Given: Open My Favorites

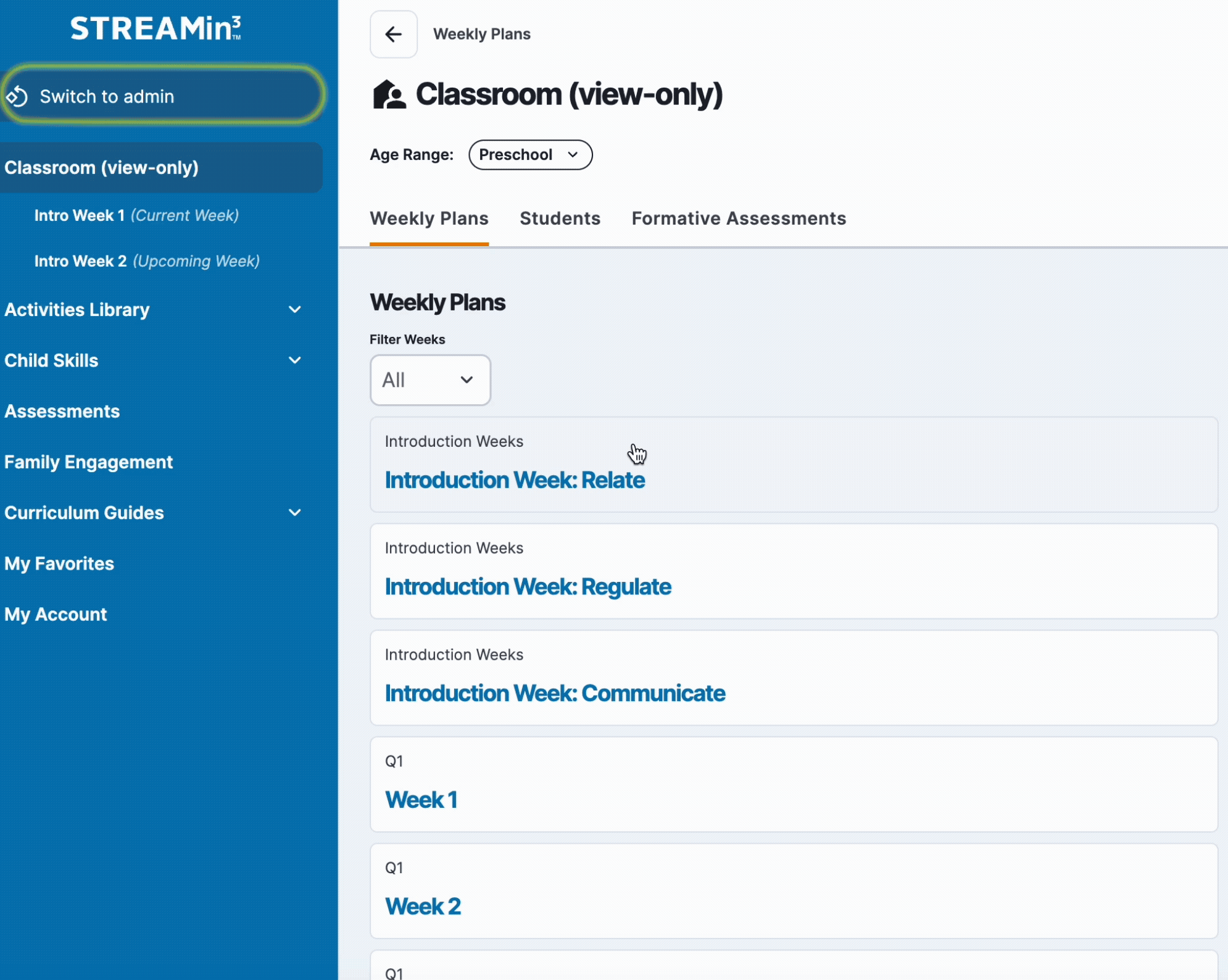Looking at the screenshot, I should [x=59, y=564].
